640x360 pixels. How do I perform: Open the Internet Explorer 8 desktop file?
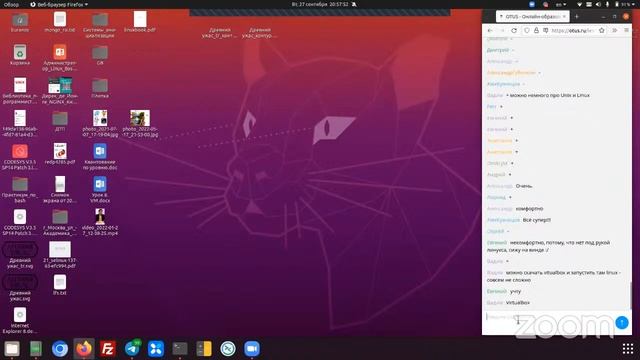pyautogui.click(x=20, y=321)
